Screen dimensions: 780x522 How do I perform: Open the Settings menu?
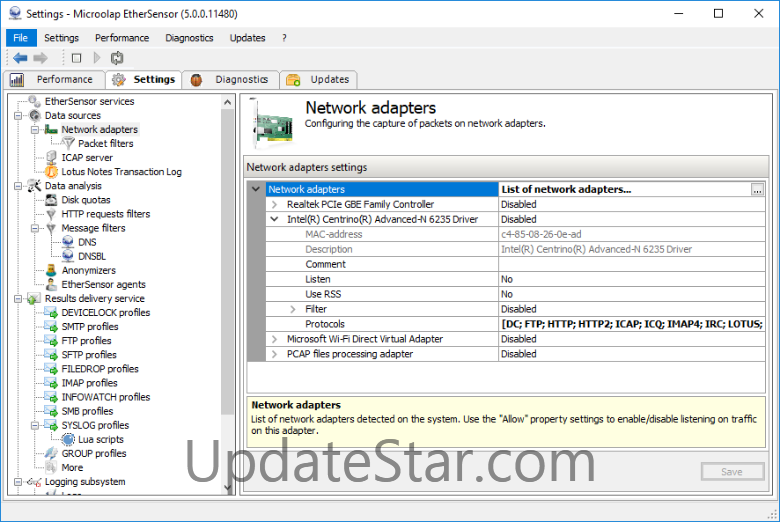pyautogui.click(x=61, y=38)
